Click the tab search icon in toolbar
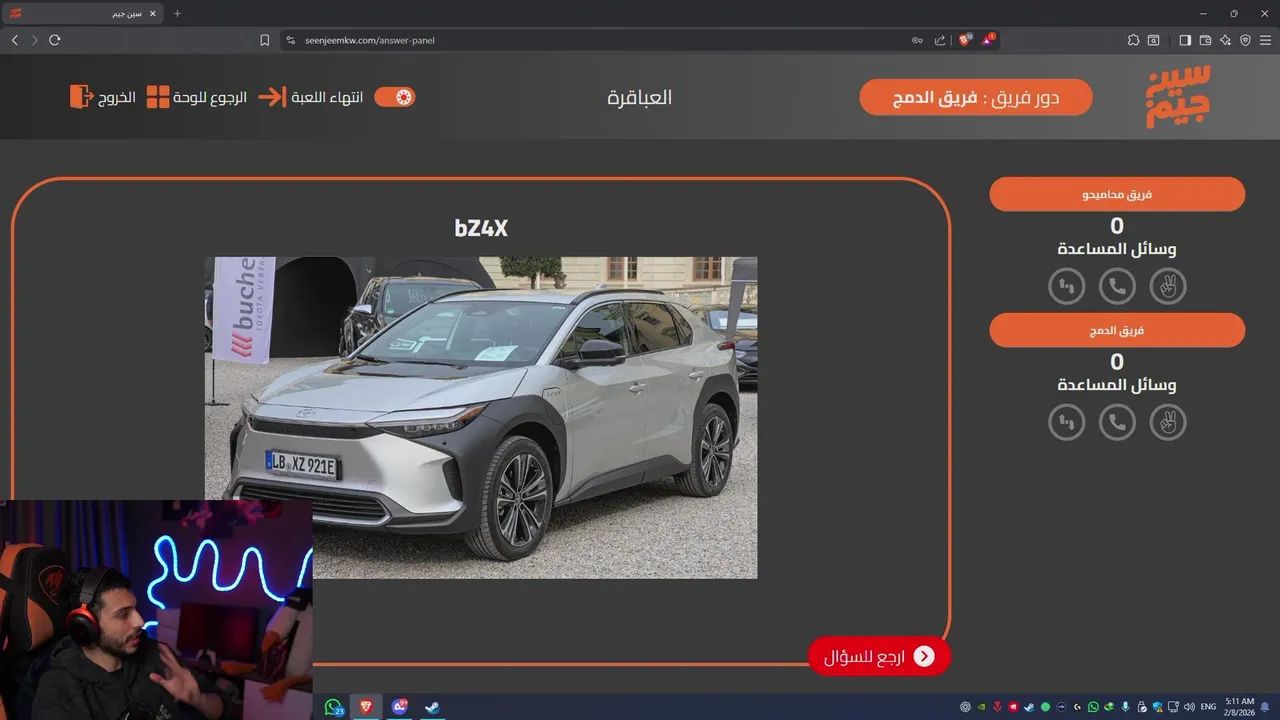Viewport: 1280px width, 720px height. click(x=1154, y=40)
